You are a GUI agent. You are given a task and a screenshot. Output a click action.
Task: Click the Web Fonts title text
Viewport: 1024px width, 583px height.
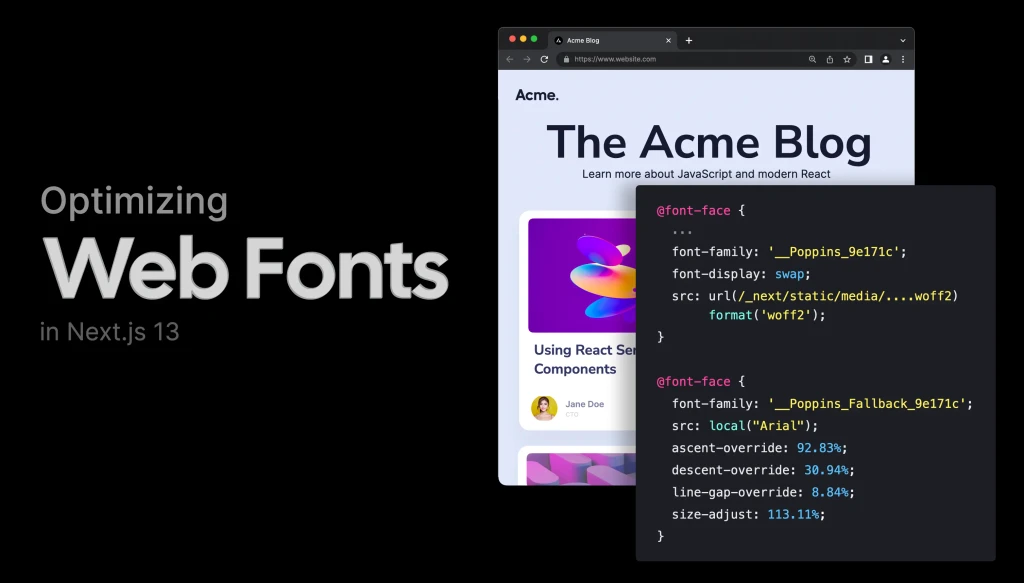click(x=246, y=268)
